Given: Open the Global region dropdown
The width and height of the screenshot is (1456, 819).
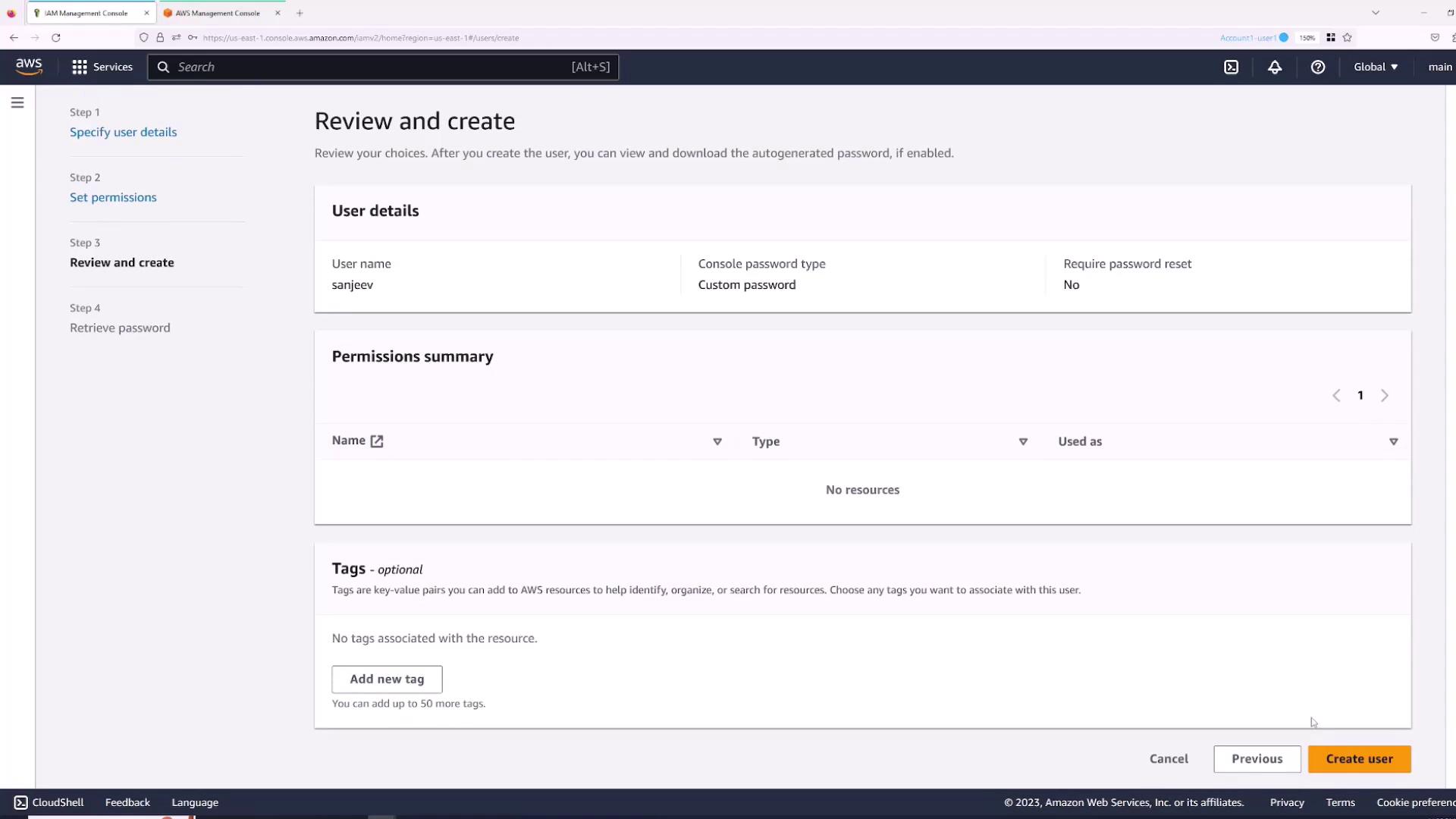Looking at the screenshot, I should pos(1376,67).
